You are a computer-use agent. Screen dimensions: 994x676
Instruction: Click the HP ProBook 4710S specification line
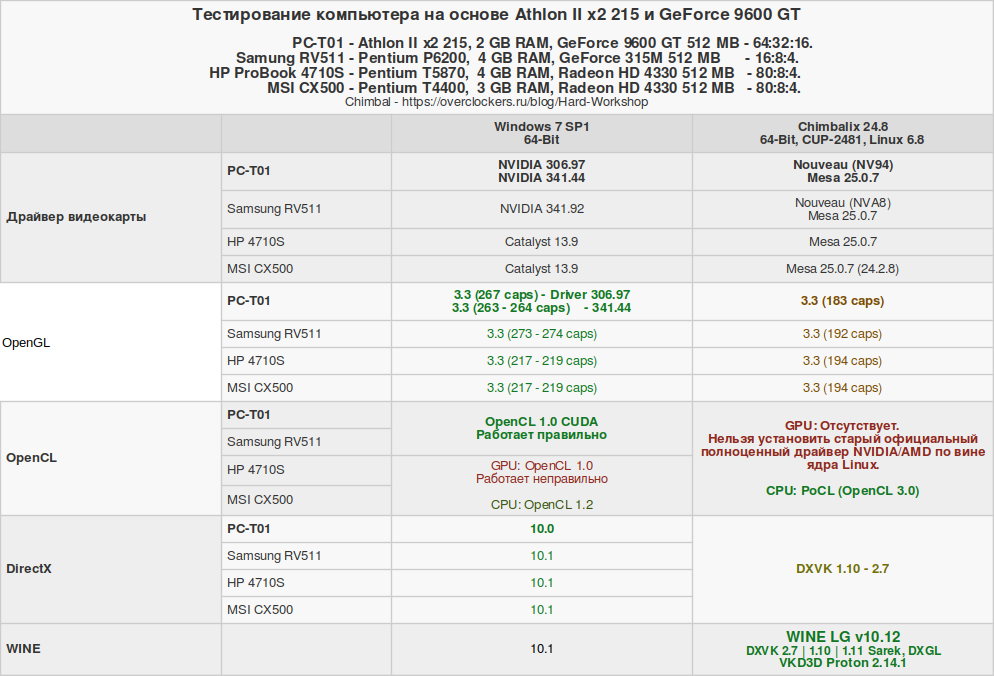pyautogui.click(x=505, y=73)
